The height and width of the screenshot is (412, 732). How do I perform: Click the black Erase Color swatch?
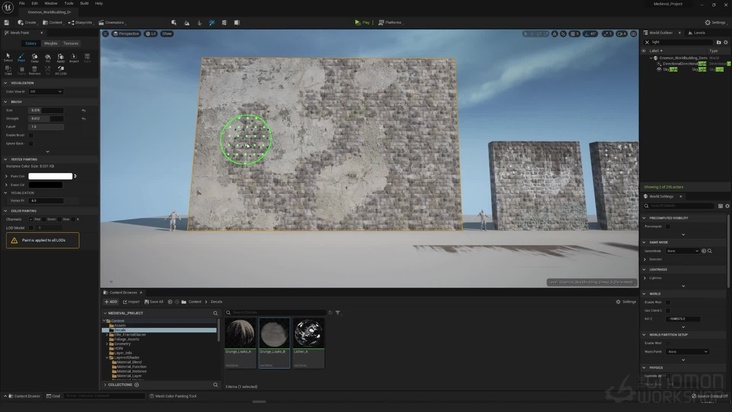45,185
